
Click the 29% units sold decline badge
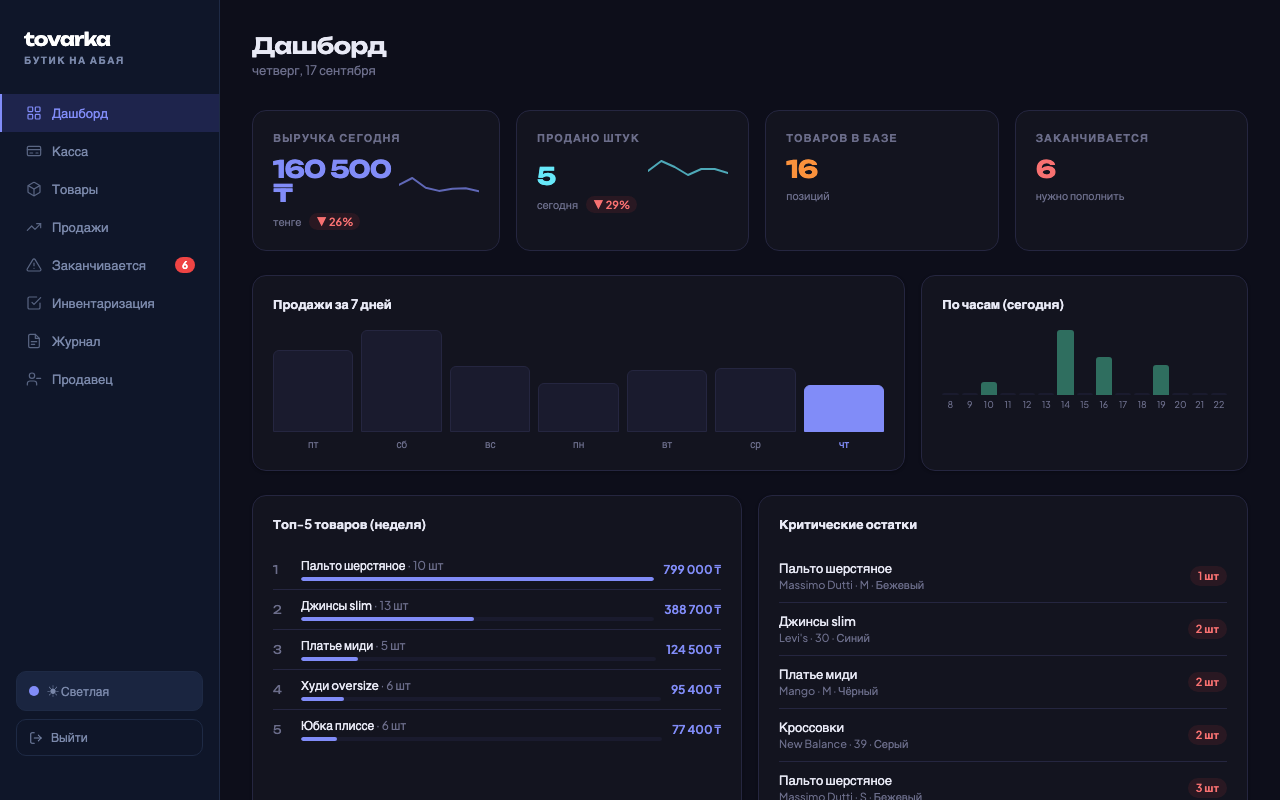click(611, 205)
